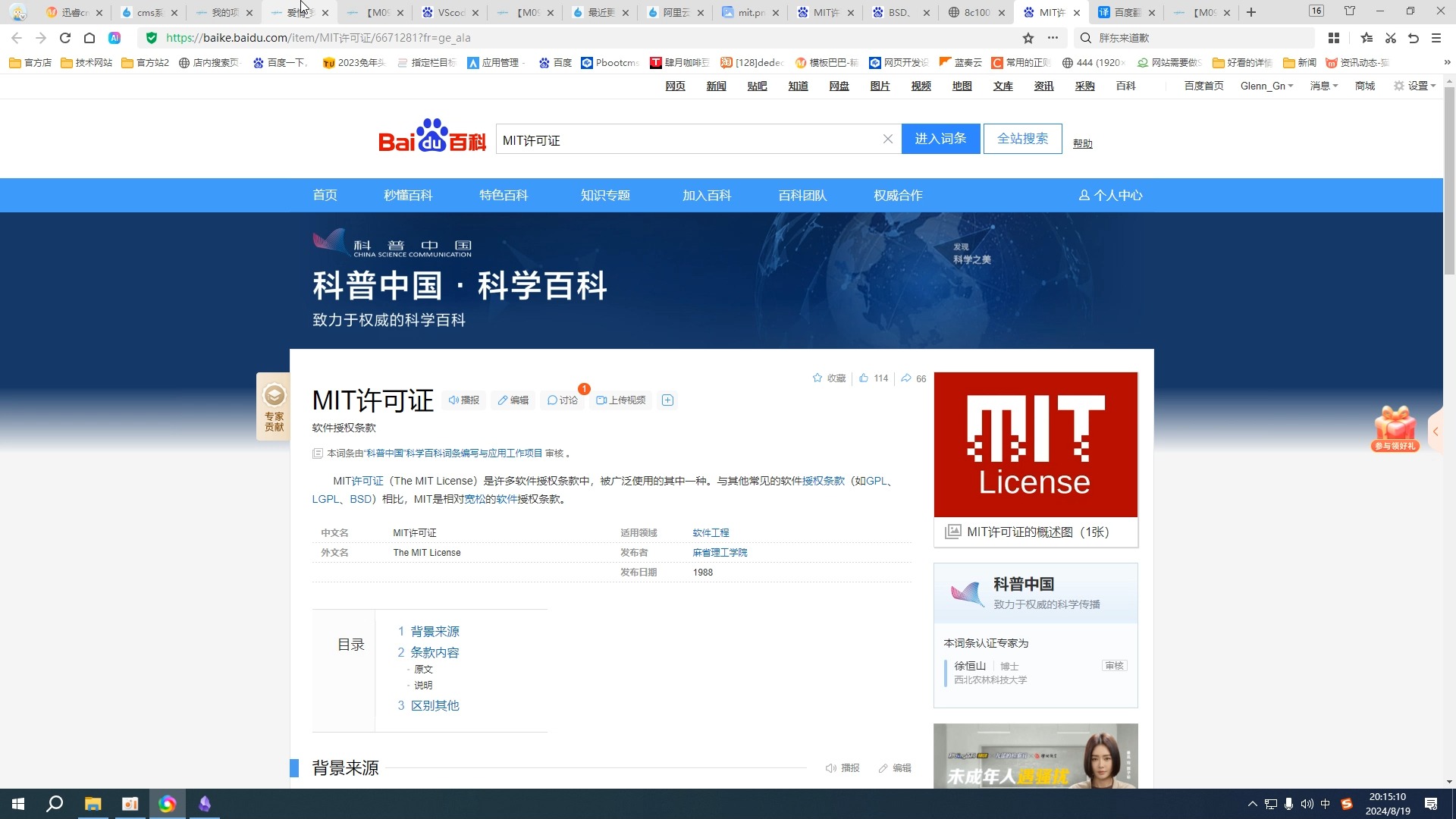Click the Baidu 百科 logo
The height and width of the screenshot is (819, 1456).
coord(432,136)
